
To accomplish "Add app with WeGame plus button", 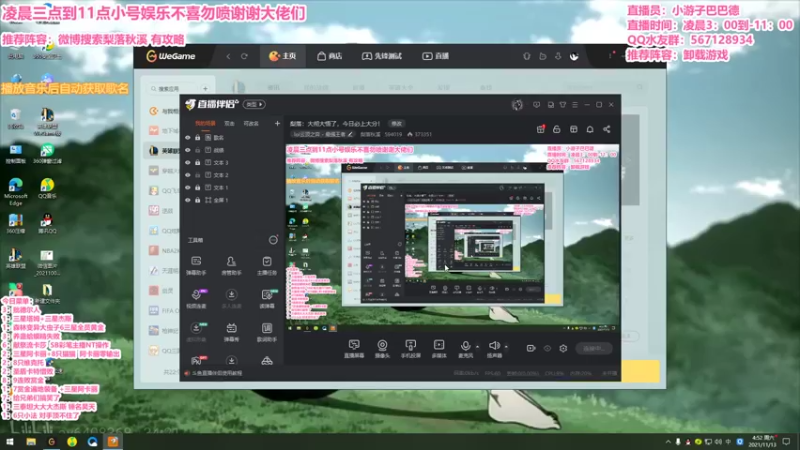I will tap(205, 89).
